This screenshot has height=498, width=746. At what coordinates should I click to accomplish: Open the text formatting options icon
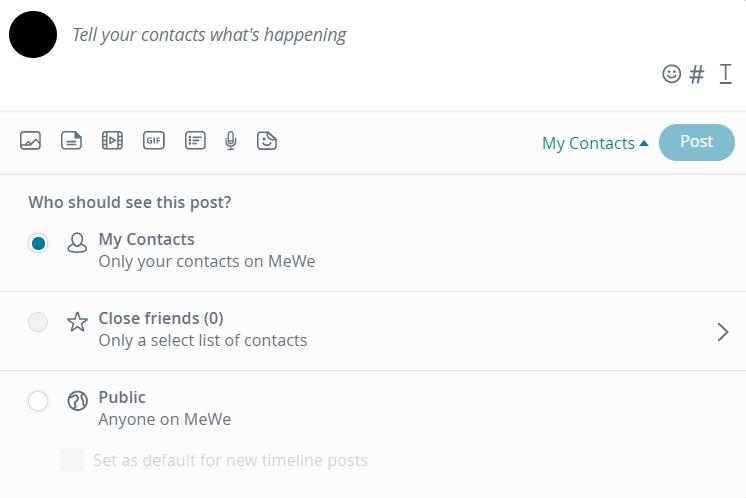726,74
